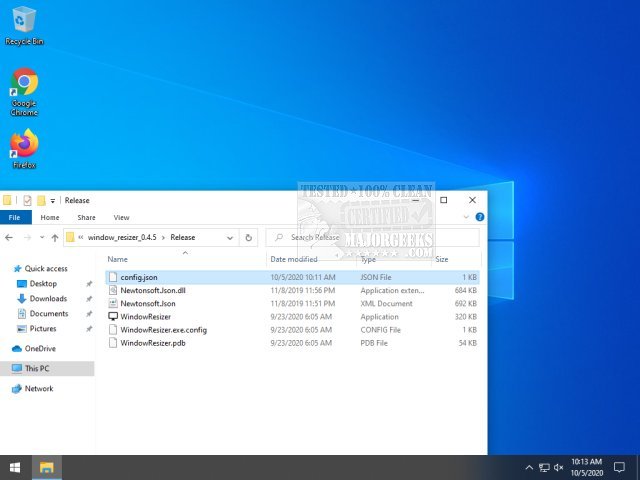Click window_resizer_0.4.5 in the address bar
Image resolution: width=640 pixels, height=480 pixels.
coord(122,238)
